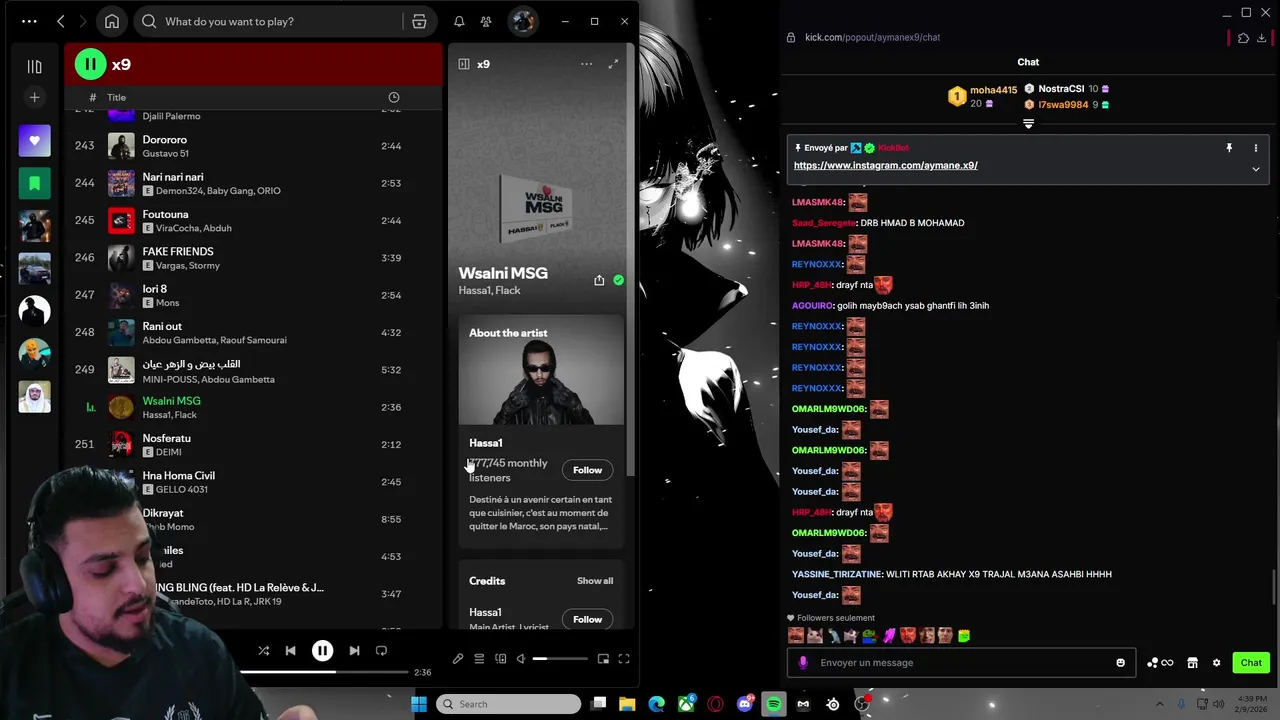Viewport: 1280px width, 720px height.
Task: Skip to next track
Action: click(x=354, y=651)
